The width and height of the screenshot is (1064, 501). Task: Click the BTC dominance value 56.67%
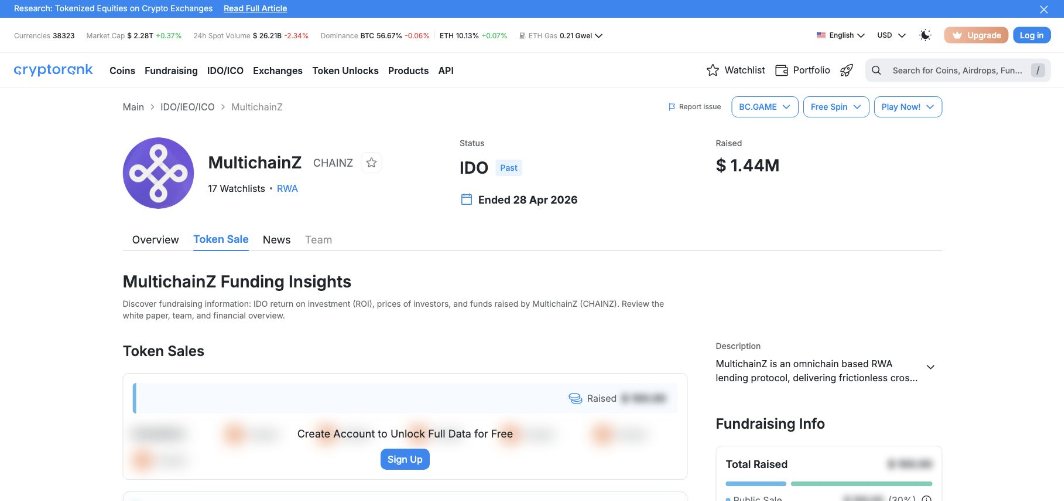[389, 35]
